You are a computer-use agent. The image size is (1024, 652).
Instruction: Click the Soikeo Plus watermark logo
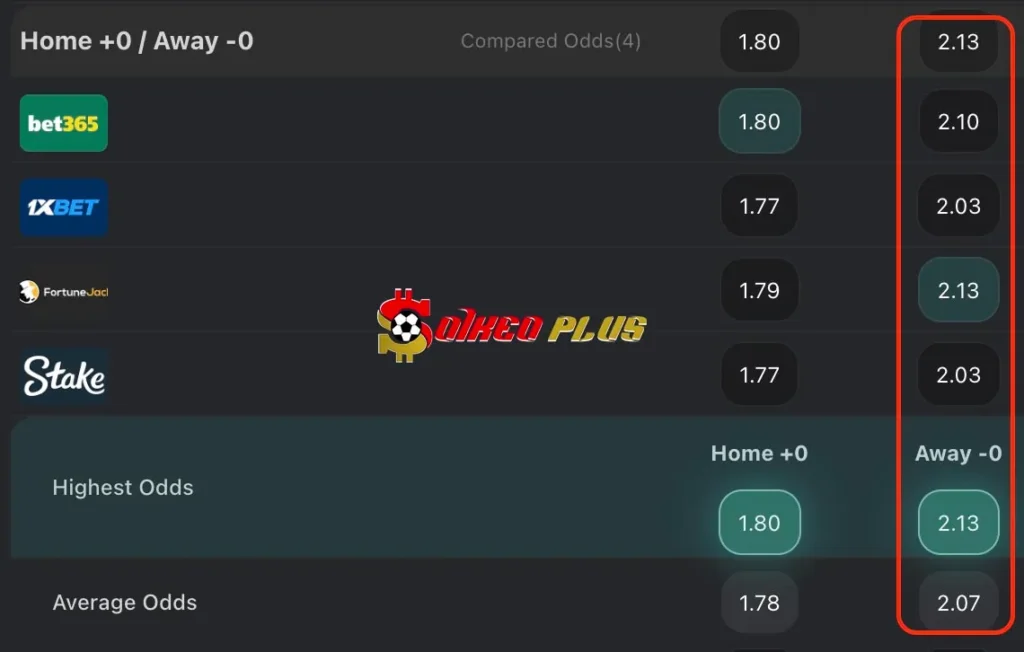[x=512, y=324]
